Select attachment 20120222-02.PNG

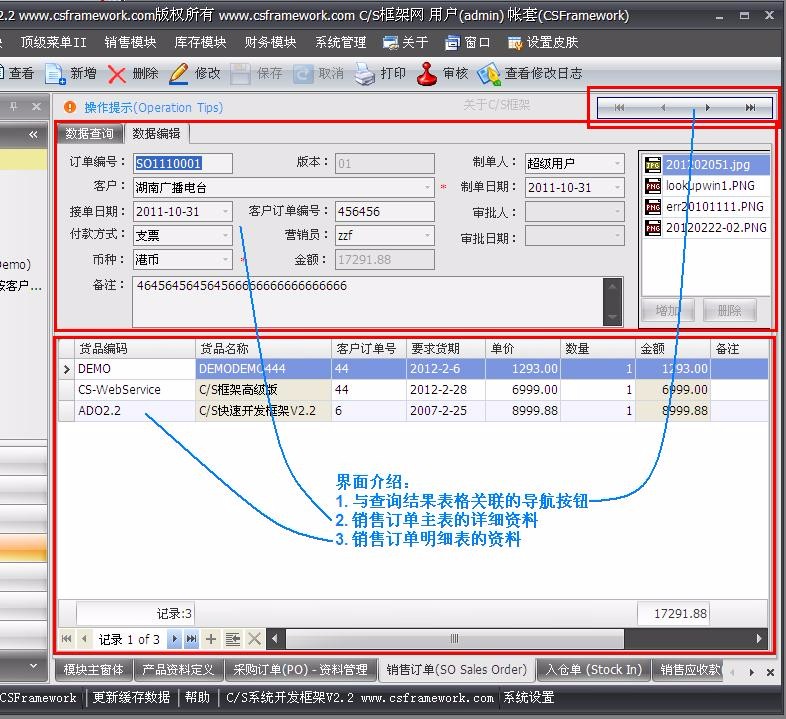pyautogui.click(x=705, y=228)
